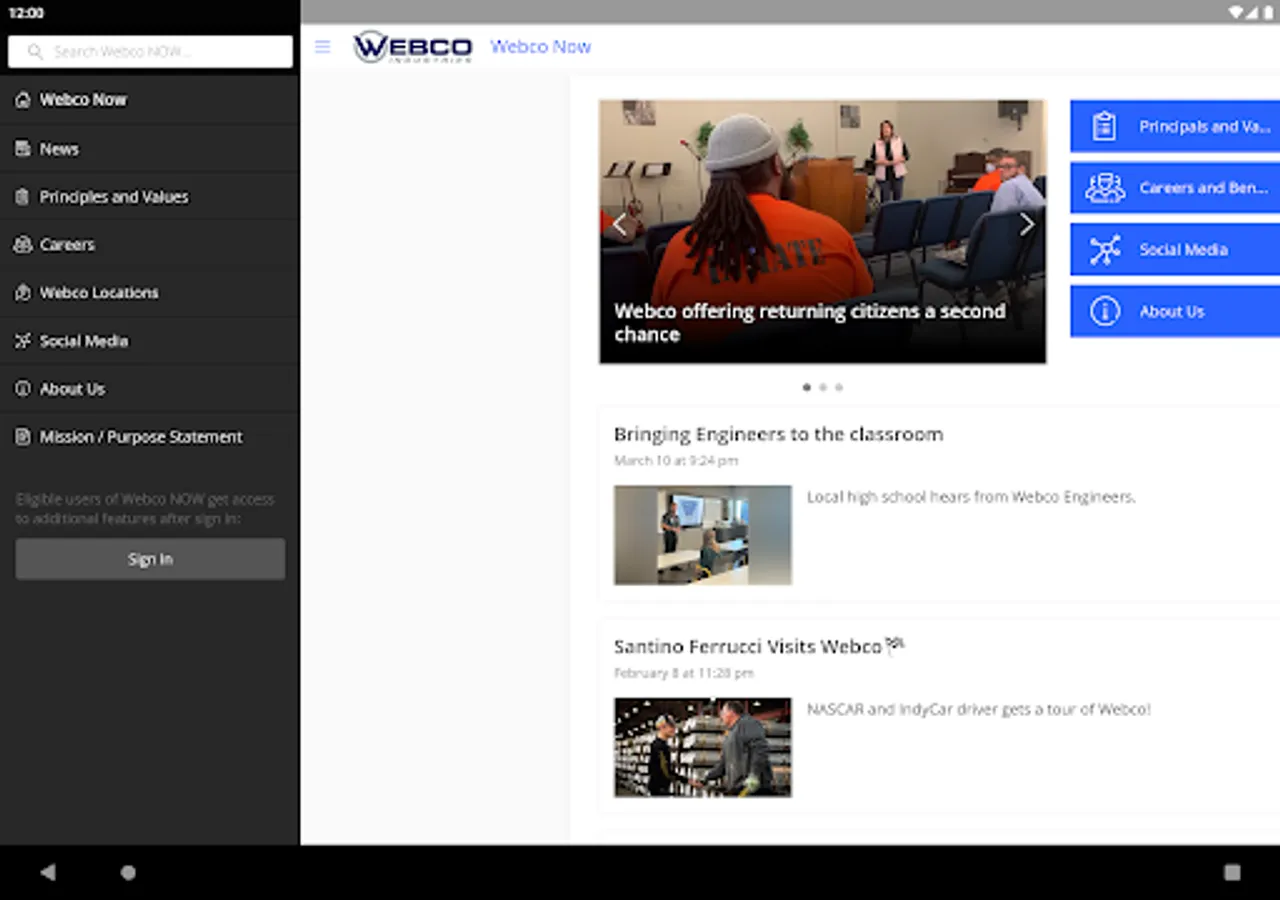Click 'NASCAR and IndyCar driver gets a tour' text
The image size is (1280, 900).
[x=979, y=709]
